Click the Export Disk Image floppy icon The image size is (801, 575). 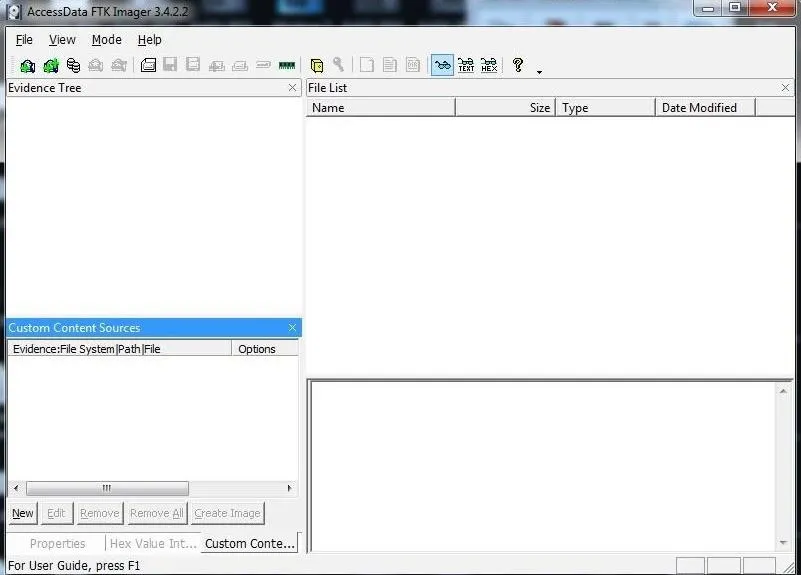pyautogui.click(x=170, y=64)
